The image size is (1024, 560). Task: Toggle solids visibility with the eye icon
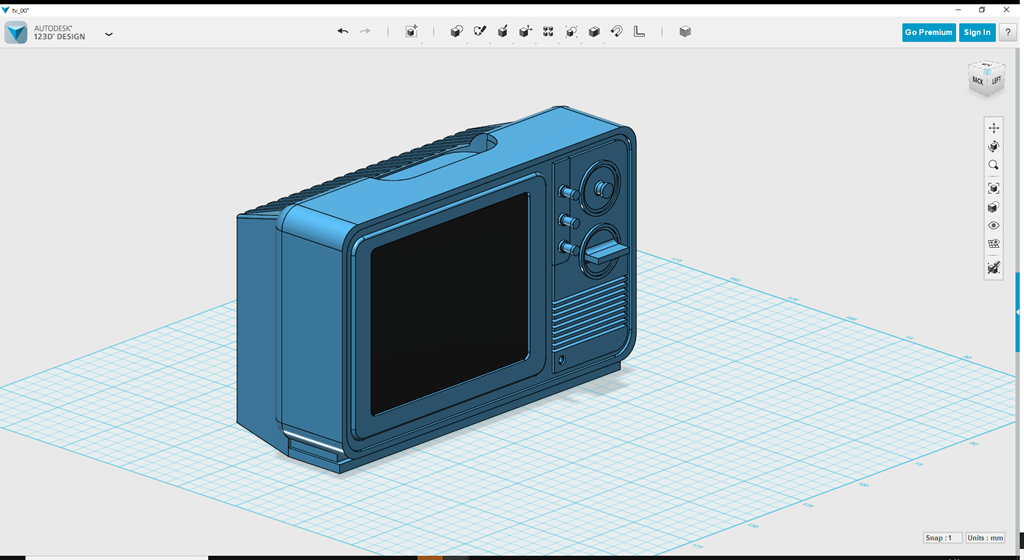coord(993,226)
